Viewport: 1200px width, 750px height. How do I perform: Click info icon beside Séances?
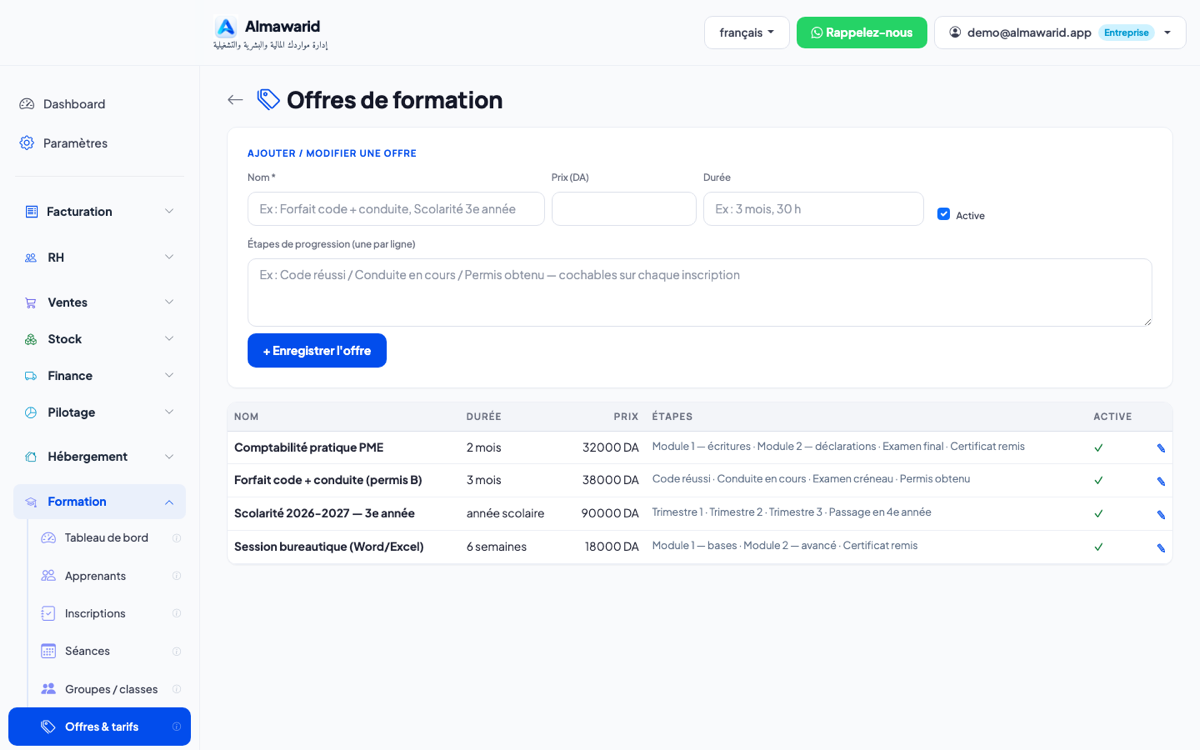(x=177, y=651)
